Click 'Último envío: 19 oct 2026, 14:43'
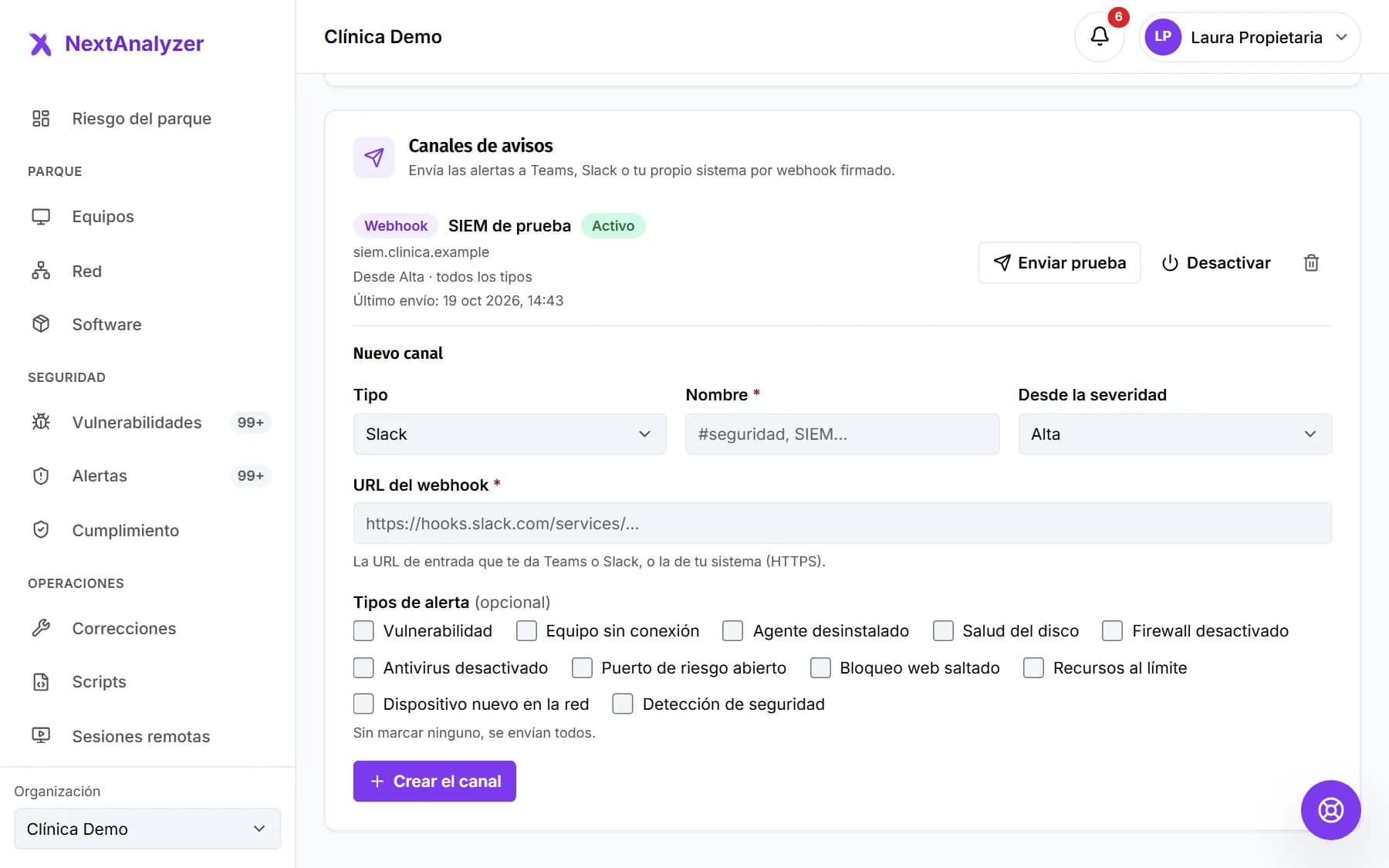The width and height of the screenshot is (1389, 868). (458, 301)
